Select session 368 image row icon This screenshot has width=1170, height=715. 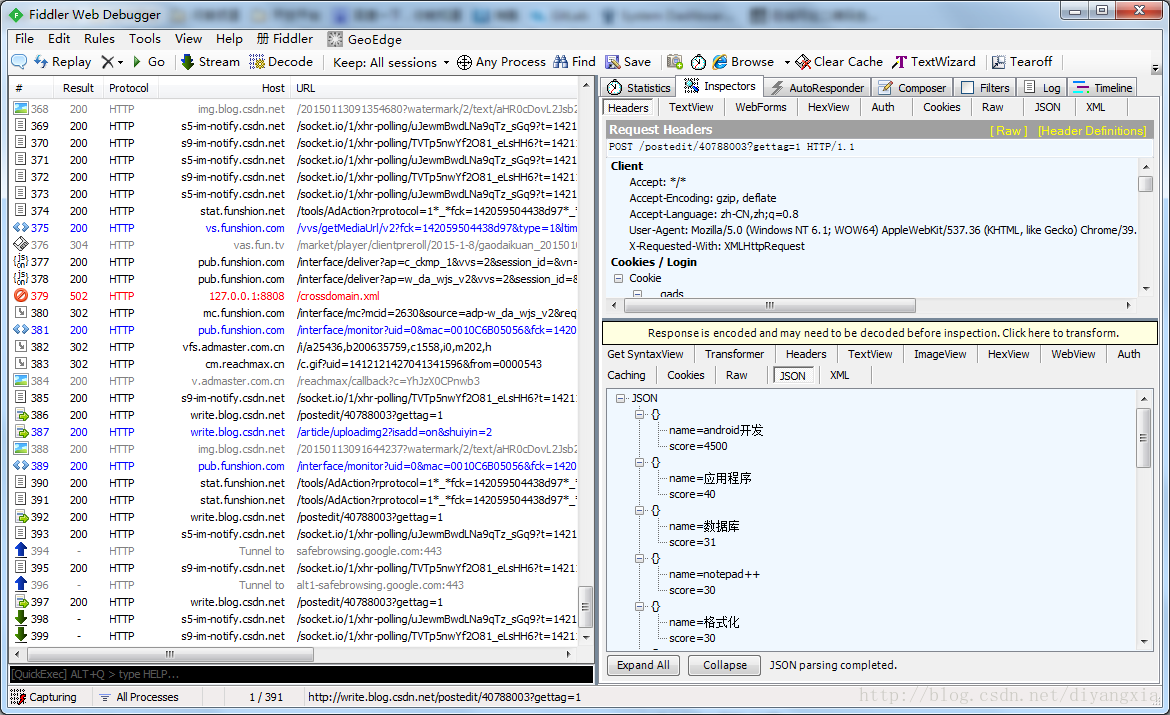(21, 109)
